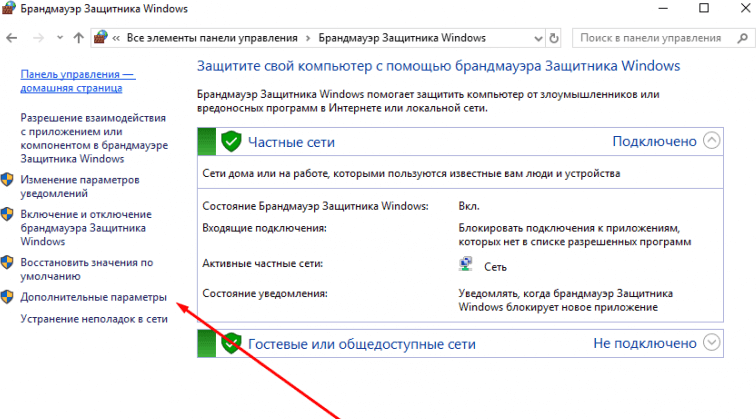Click the Гостевые или общедоступные сети heading
Screen dimensions: 756x419
click(x=362, y=344)
